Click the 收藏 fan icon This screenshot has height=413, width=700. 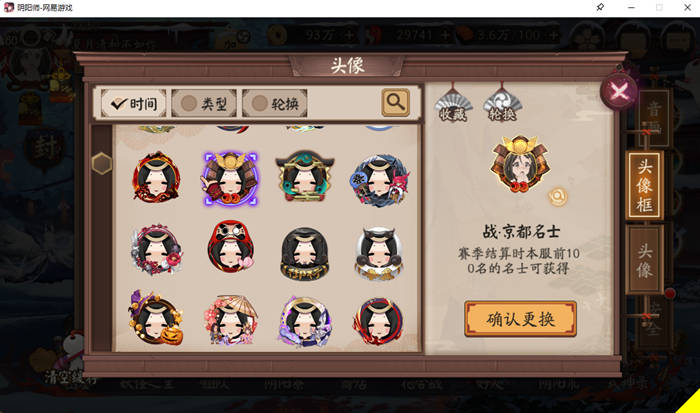453,105
